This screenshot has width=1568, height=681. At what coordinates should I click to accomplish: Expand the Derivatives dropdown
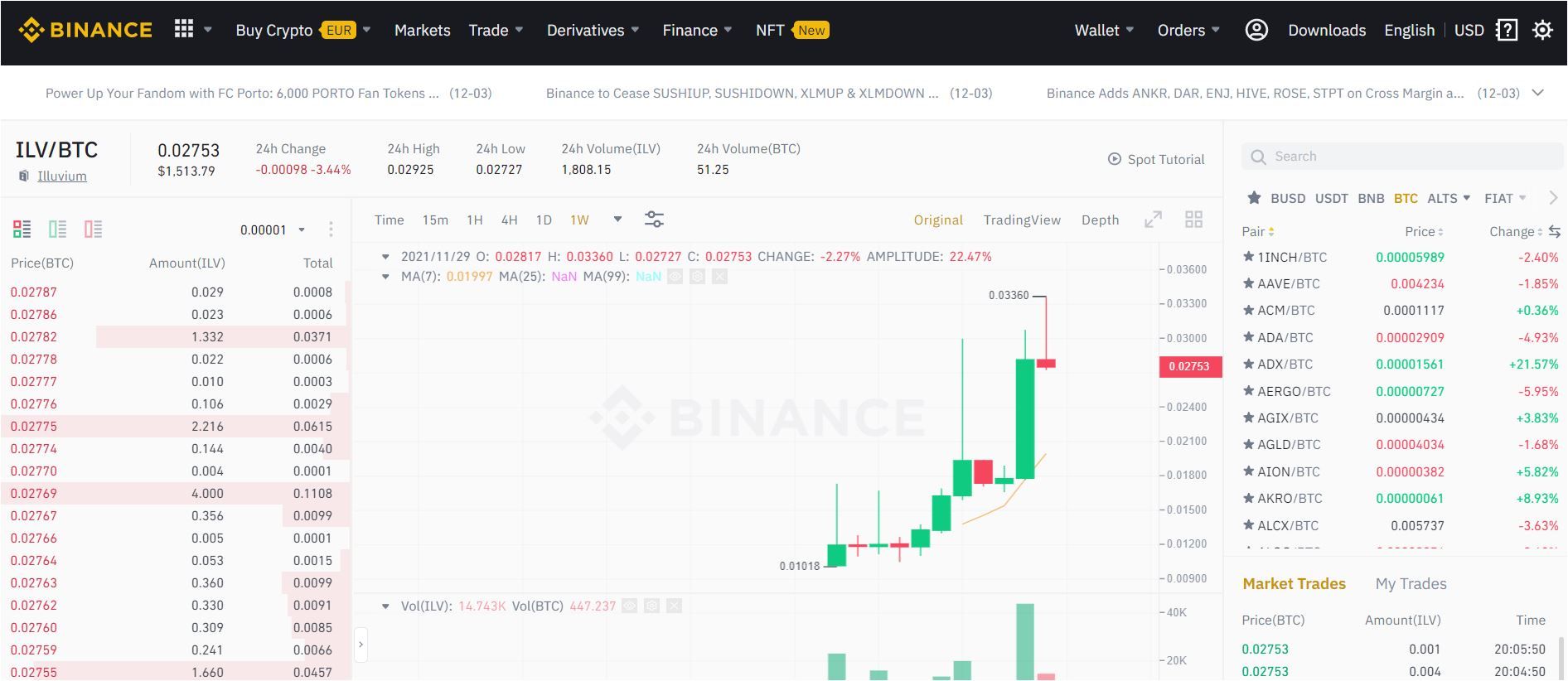tap(635, 30)
